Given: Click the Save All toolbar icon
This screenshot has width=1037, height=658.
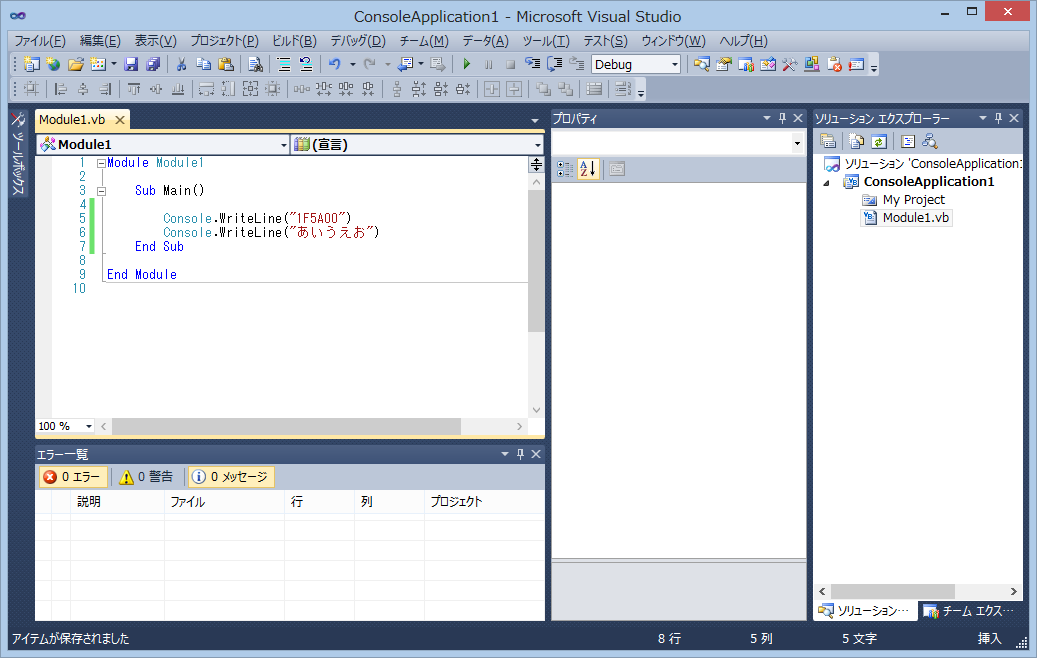Looking at the screenshot, I should click(153, 64).
